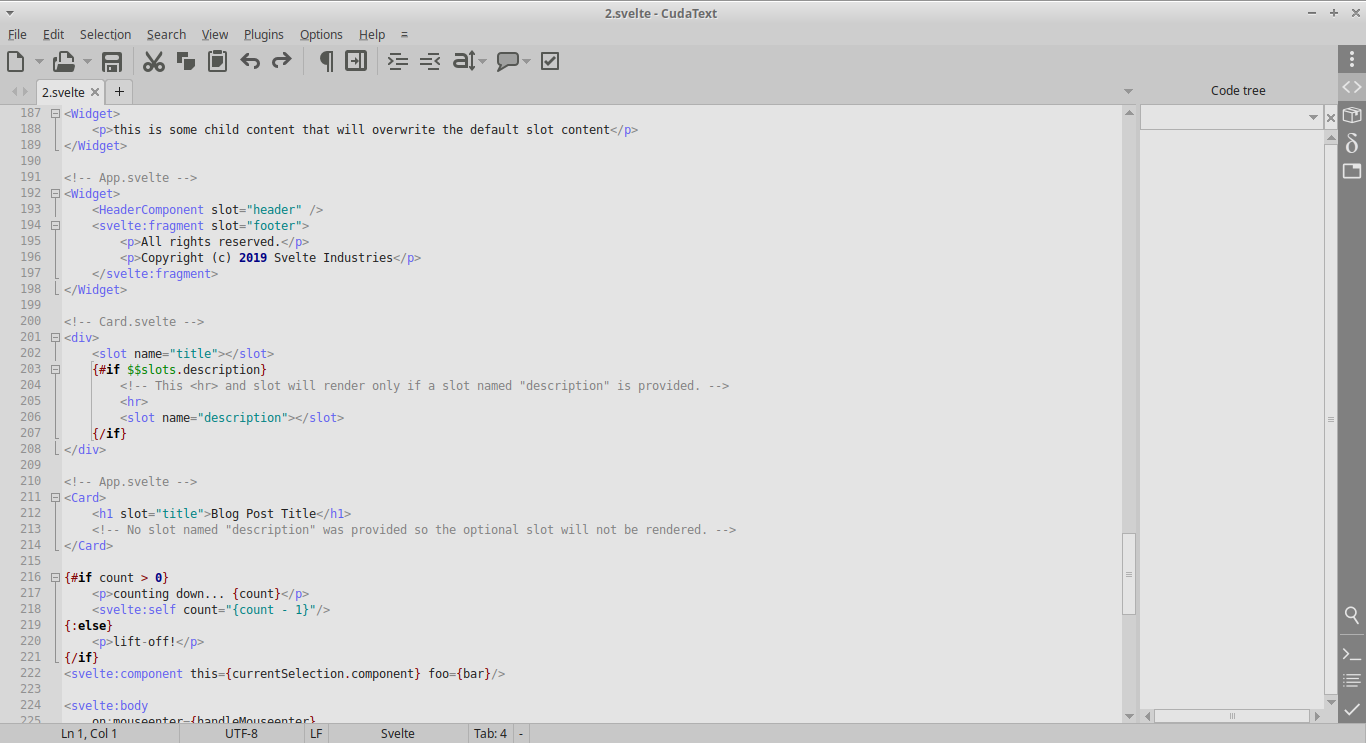1366x743 pixels.
Task: Redo the last undone edit
Action: 282,61
